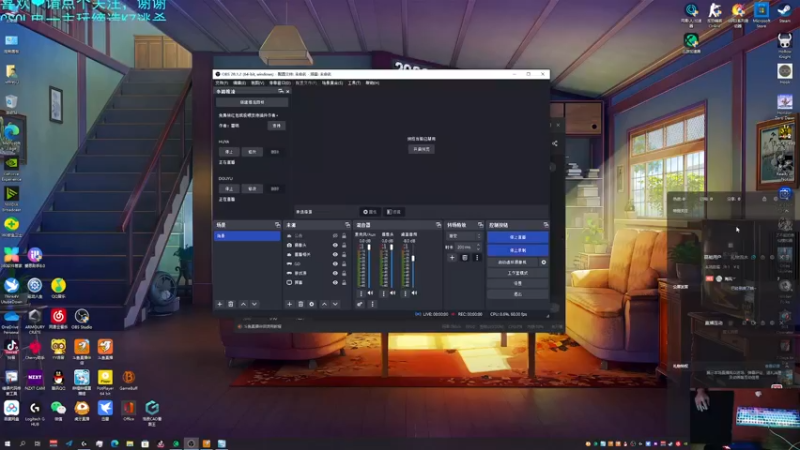The image size is (800, 450).
Task: Open WeChat desktop shortcut
Action: [58, 411]
